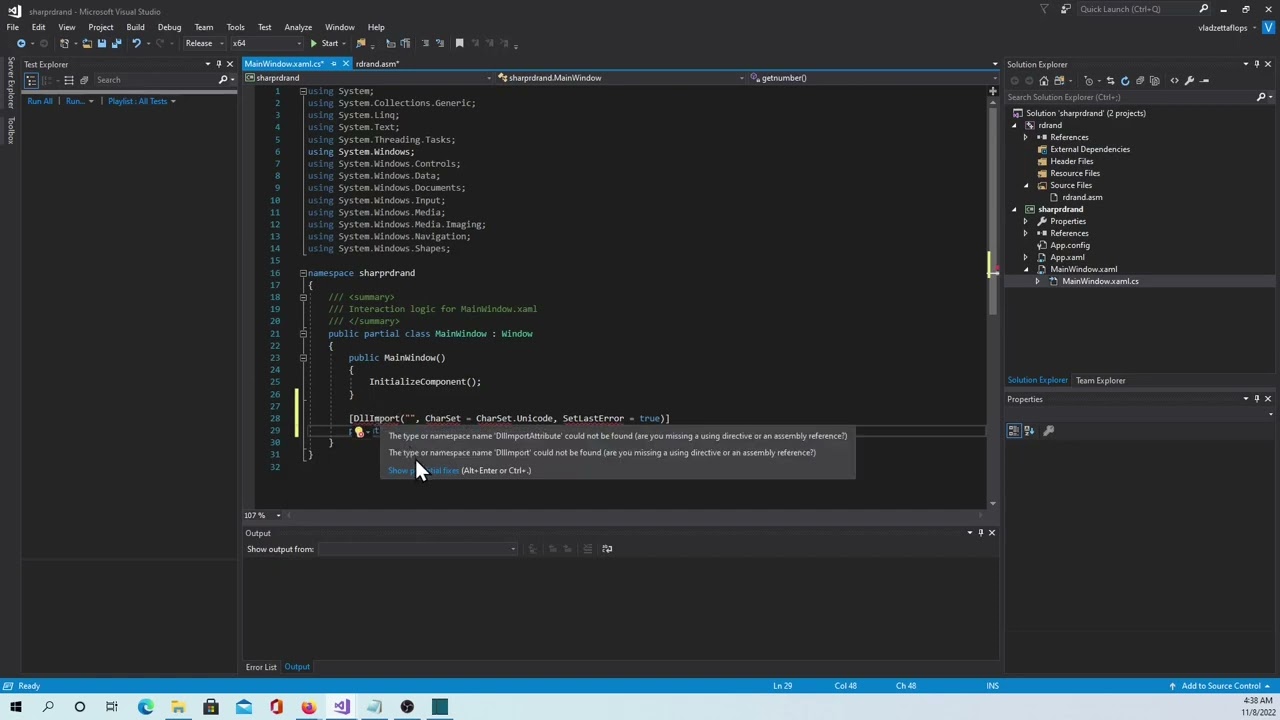Open the x64 platform dropdown
This screenshot has height=720, width=1280.
[267, 43]
